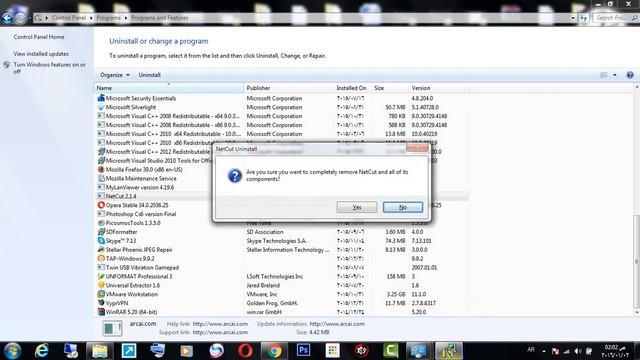Open View installed updates link
The width and height of the screenshot is (640, 360).
41,54
